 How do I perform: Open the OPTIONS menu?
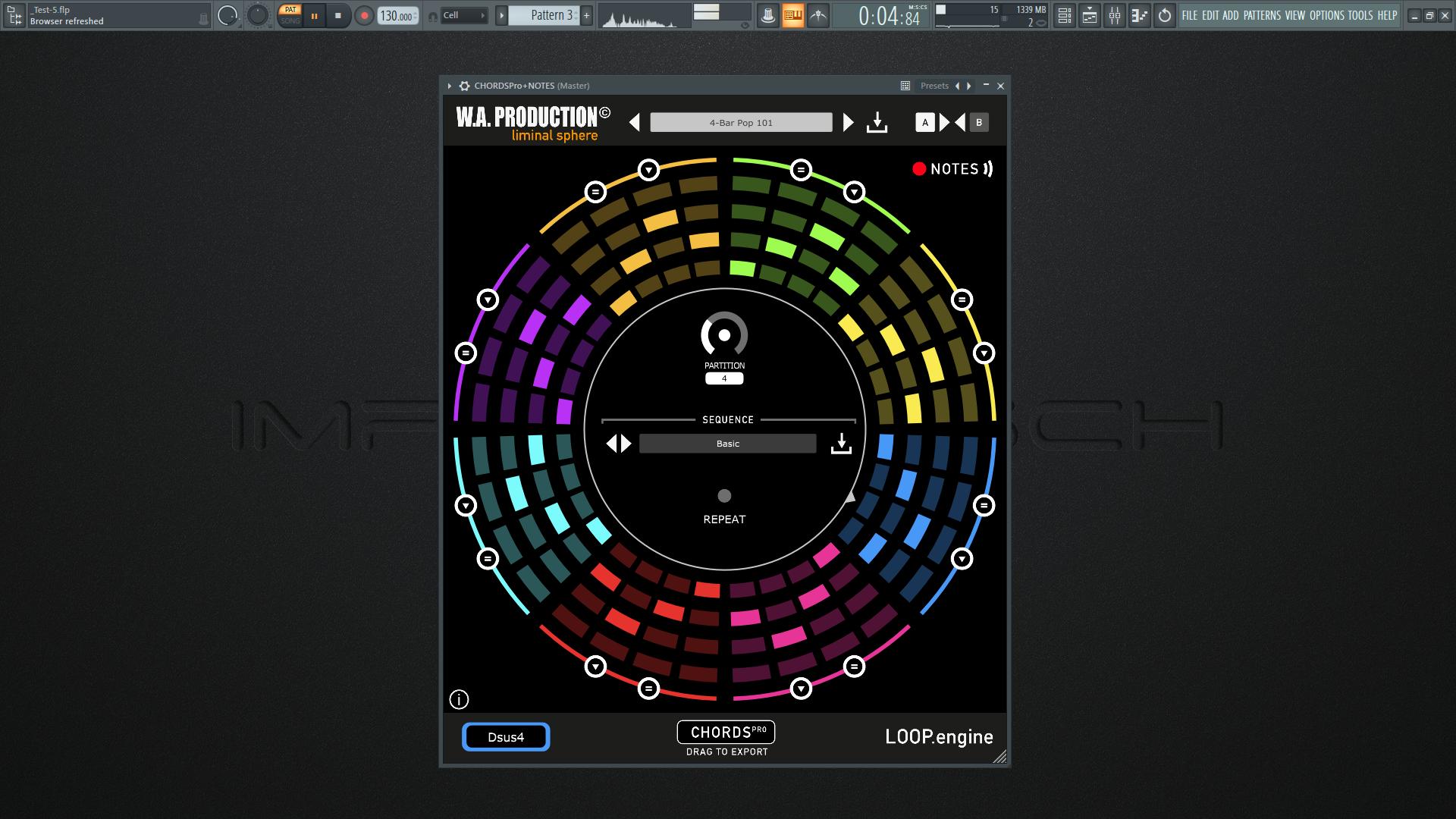click(x=1326, y=15)
